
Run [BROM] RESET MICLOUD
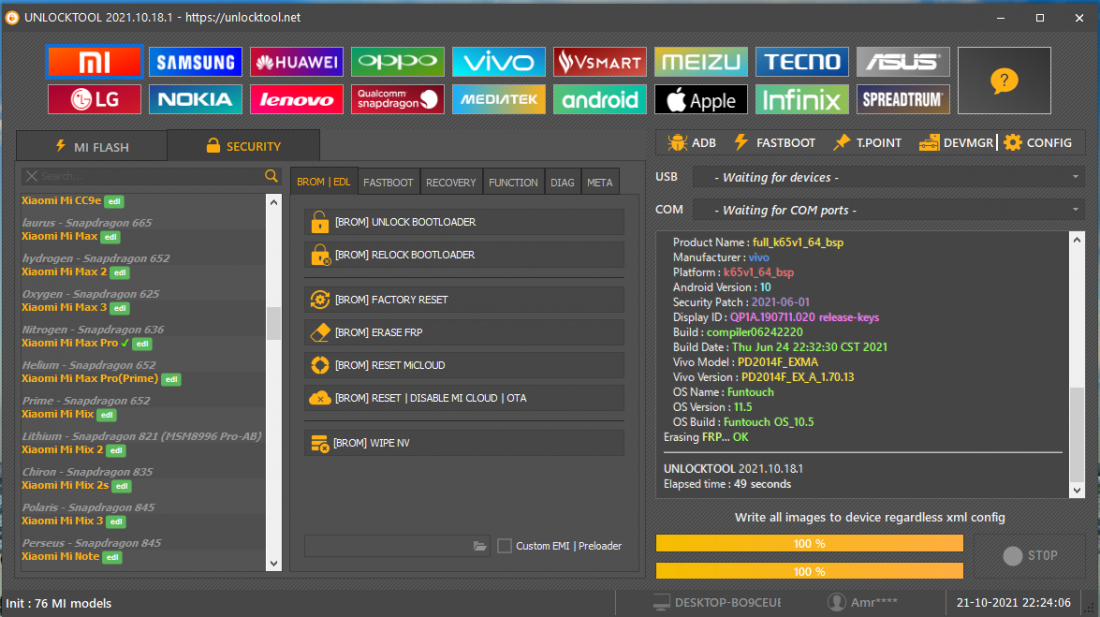[464, 365]
